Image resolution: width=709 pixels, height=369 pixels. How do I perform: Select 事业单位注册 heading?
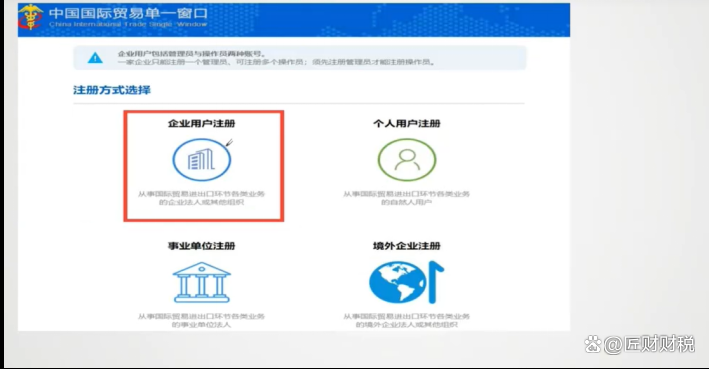(x=202, y=246)
